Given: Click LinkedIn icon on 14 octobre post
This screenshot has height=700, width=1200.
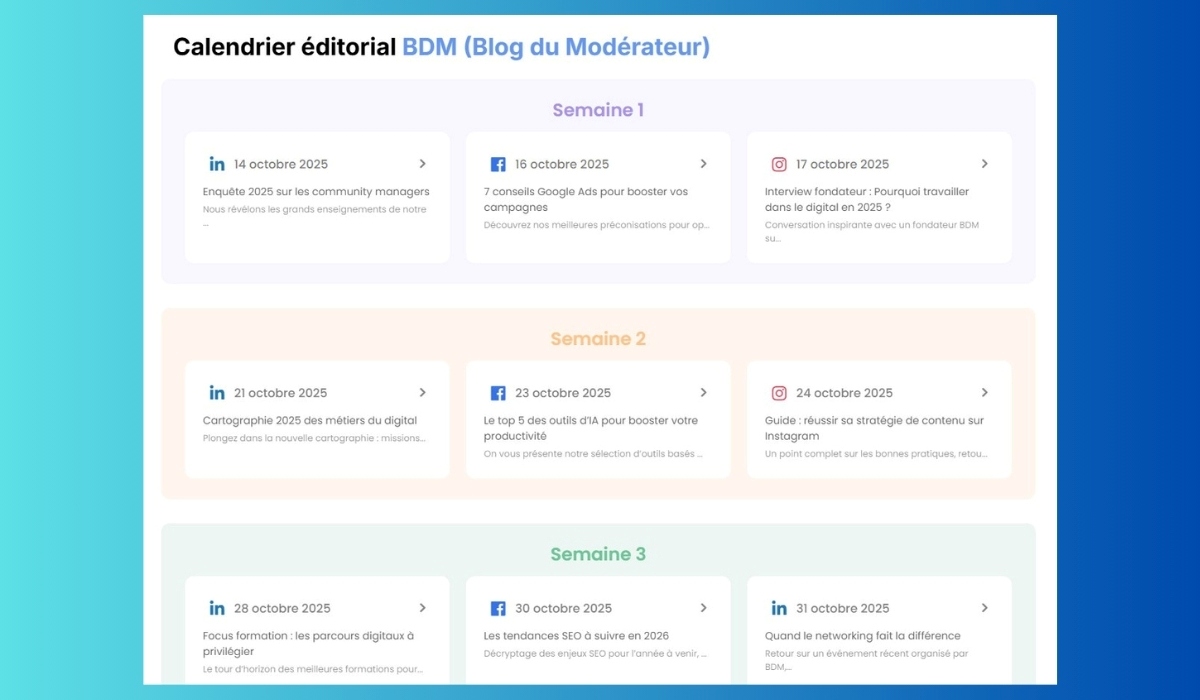Looking at the screenshot, I should 217,164.
